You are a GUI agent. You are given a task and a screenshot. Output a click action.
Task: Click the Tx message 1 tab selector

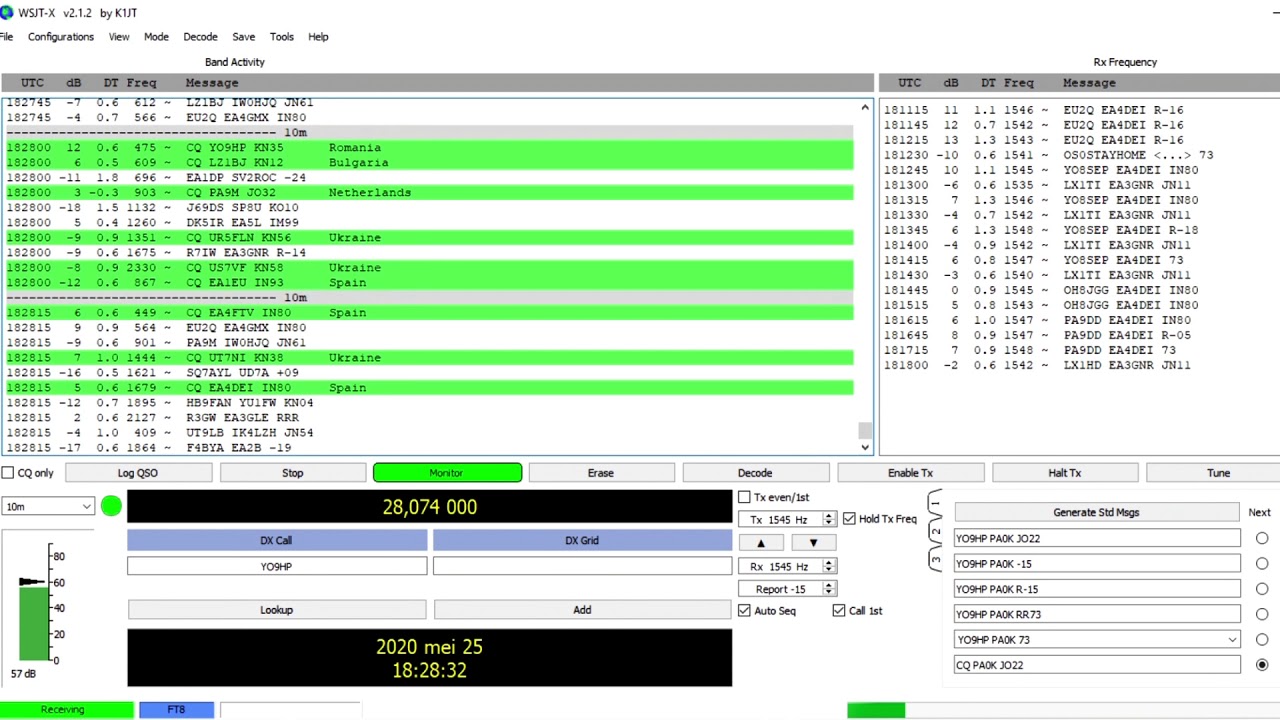point(936,504)
